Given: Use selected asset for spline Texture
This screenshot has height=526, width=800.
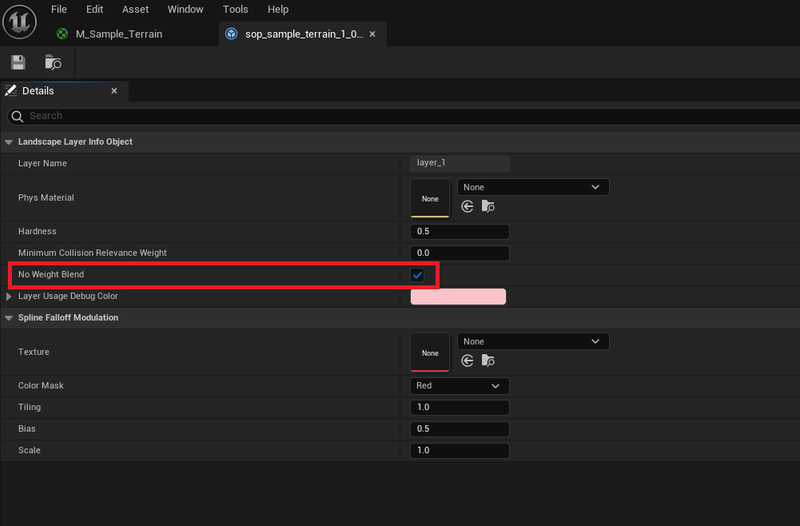Looking at the screenshot, I should pos(467,361).
